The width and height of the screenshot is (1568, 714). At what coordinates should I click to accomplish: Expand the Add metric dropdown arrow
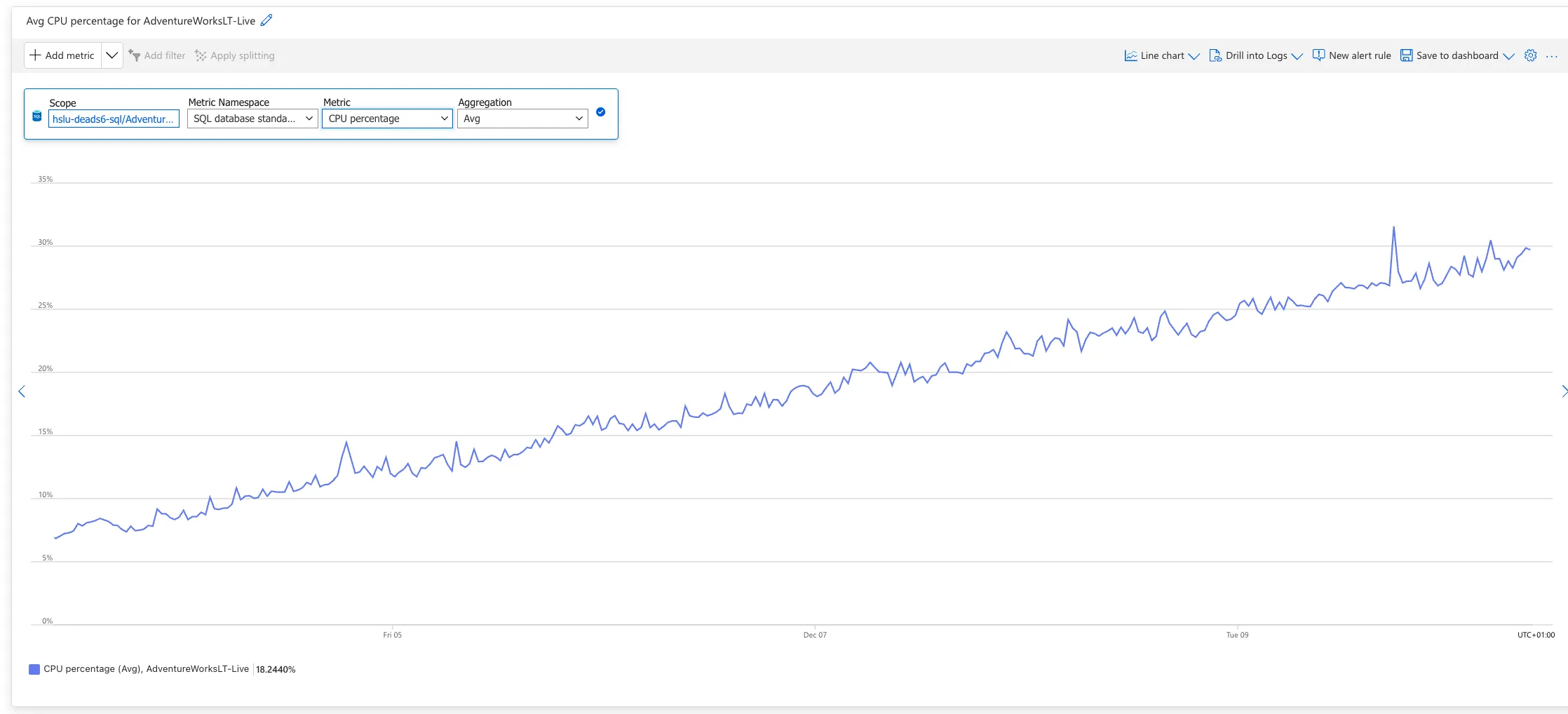tap(111, 55)
